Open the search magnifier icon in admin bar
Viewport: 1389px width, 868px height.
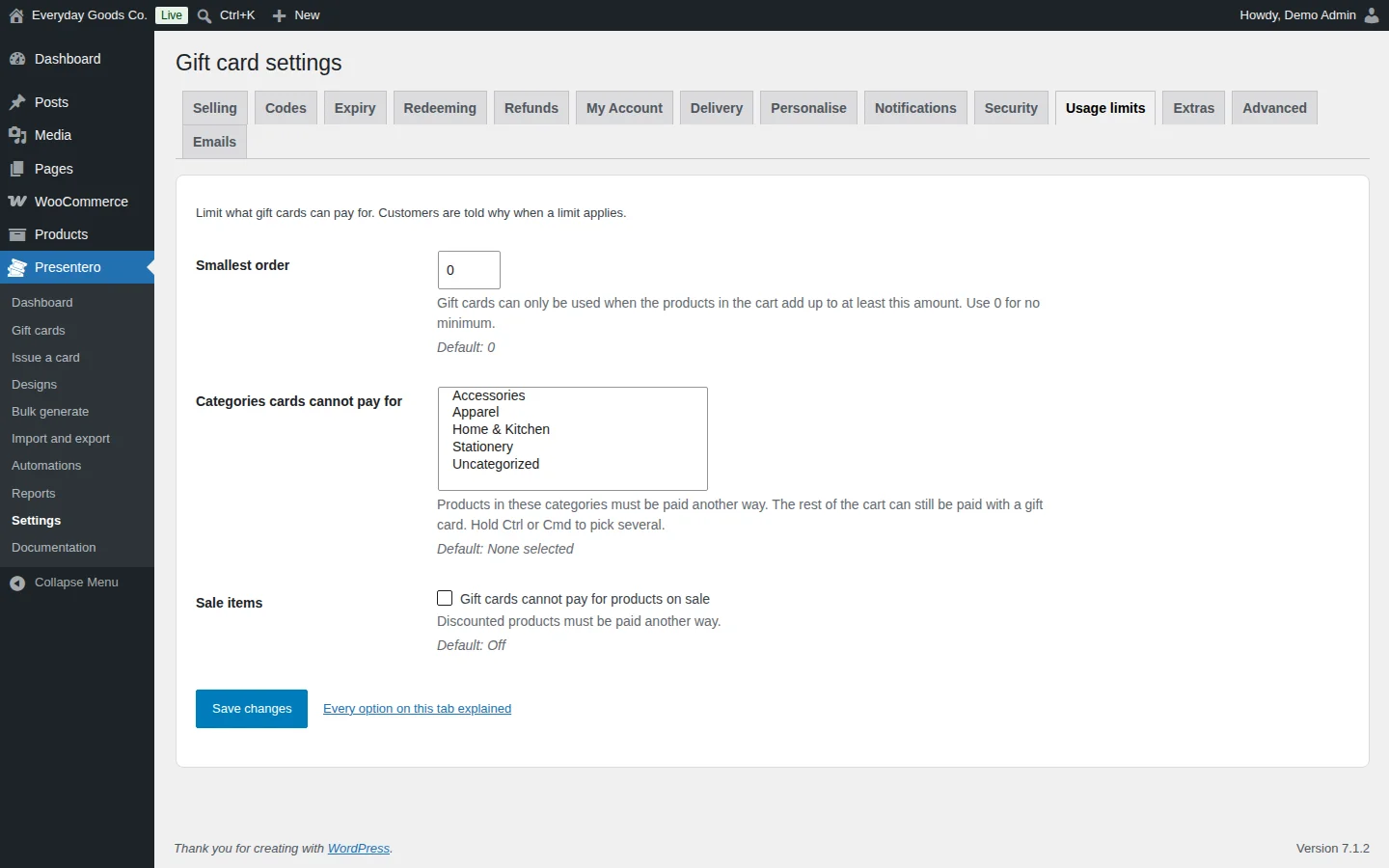click(x=204, y=15)
